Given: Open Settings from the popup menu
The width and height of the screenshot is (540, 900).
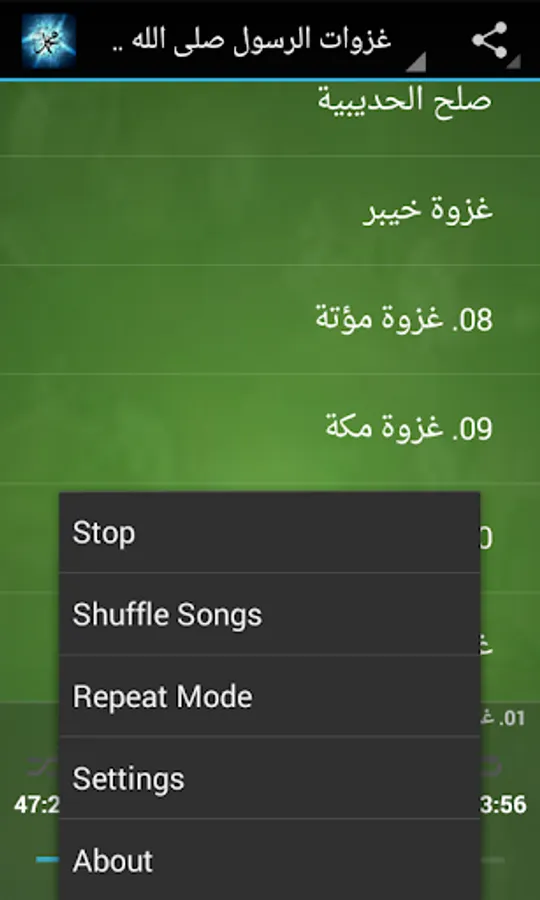Looking at the screenshot, I should pyautogui.click(x=269, y=778).
